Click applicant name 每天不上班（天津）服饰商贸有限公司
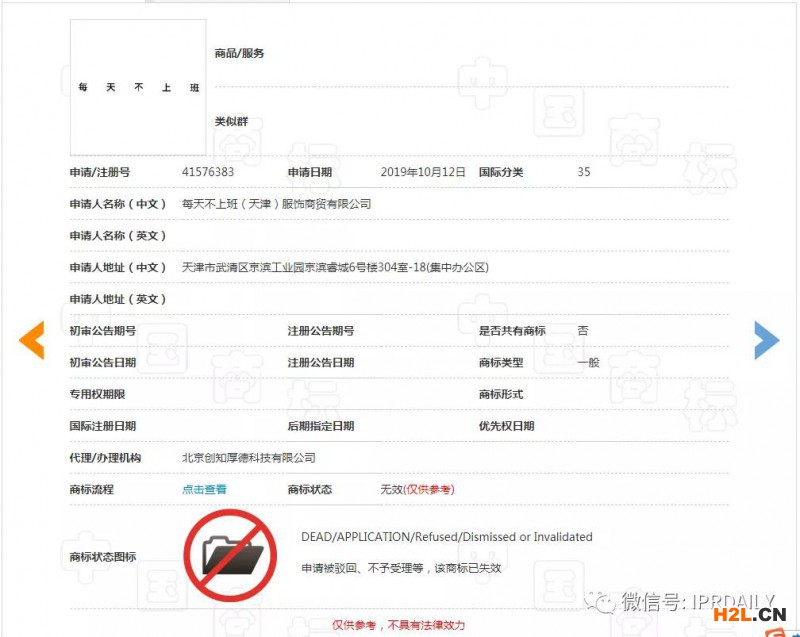Image resolution: width=800 pixels, height=637 pixels. click(x=276, y=204)
